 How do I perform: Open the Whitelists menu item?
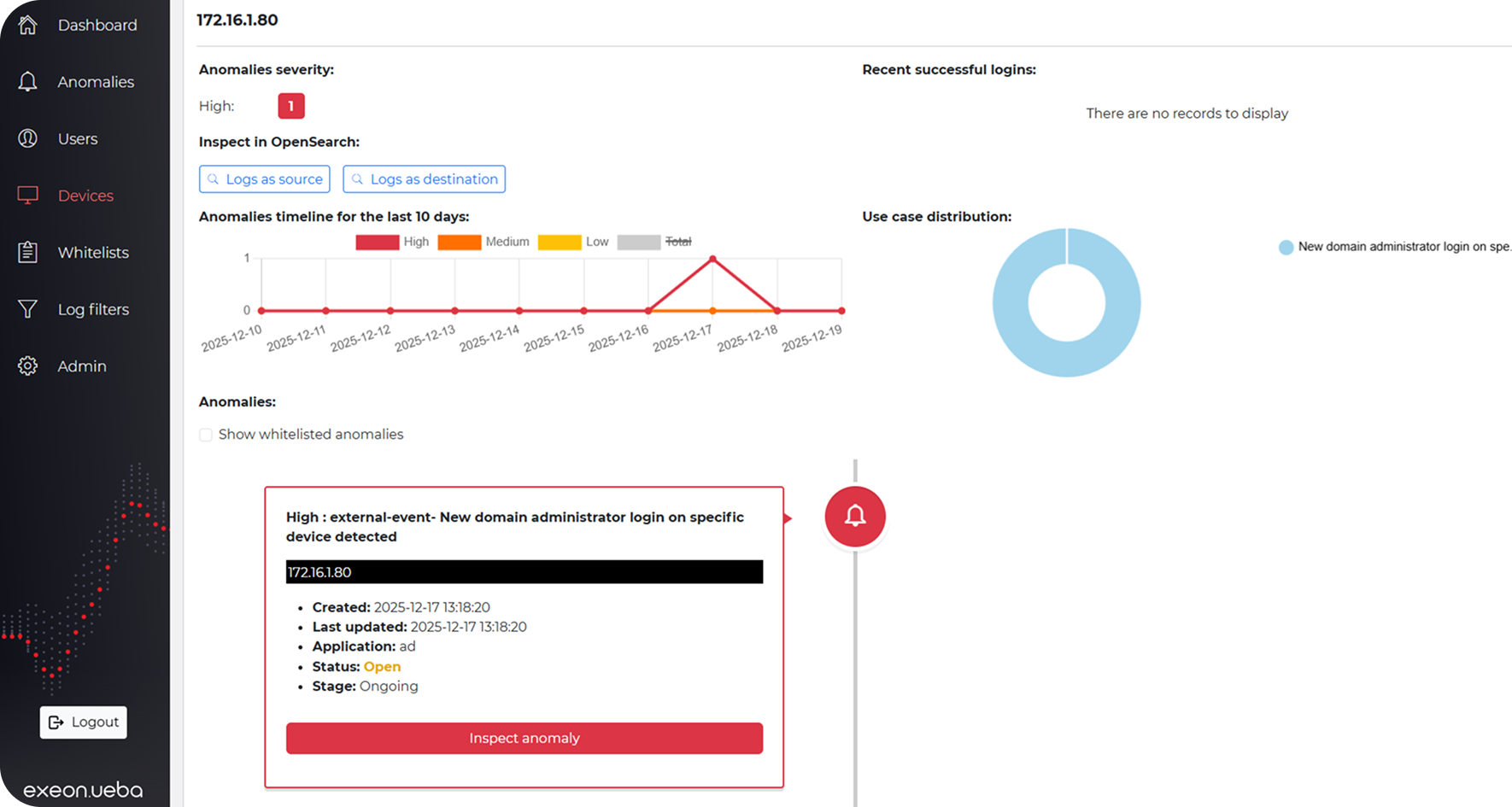pos(93,253)
